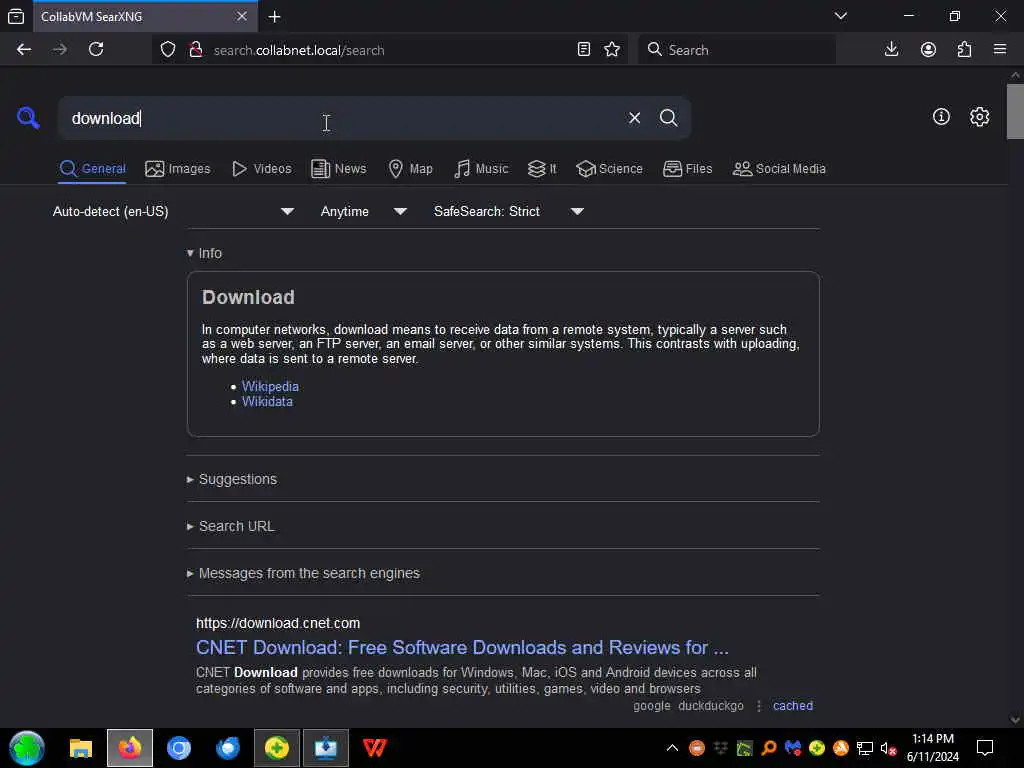Click the browser address bar
Viewport: 1024px width, 768px height.
click(392, 50)
